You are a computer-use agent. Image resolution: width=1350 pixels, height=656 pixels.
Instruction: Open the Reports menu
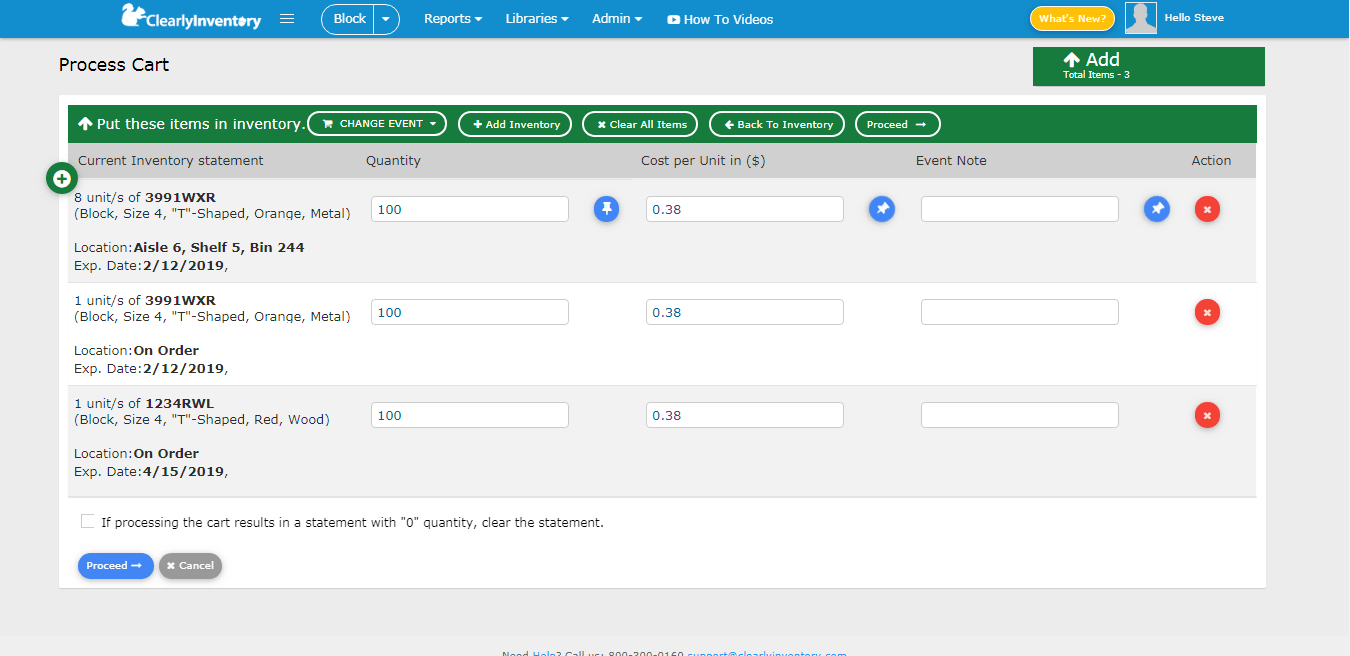pos(452,18)
